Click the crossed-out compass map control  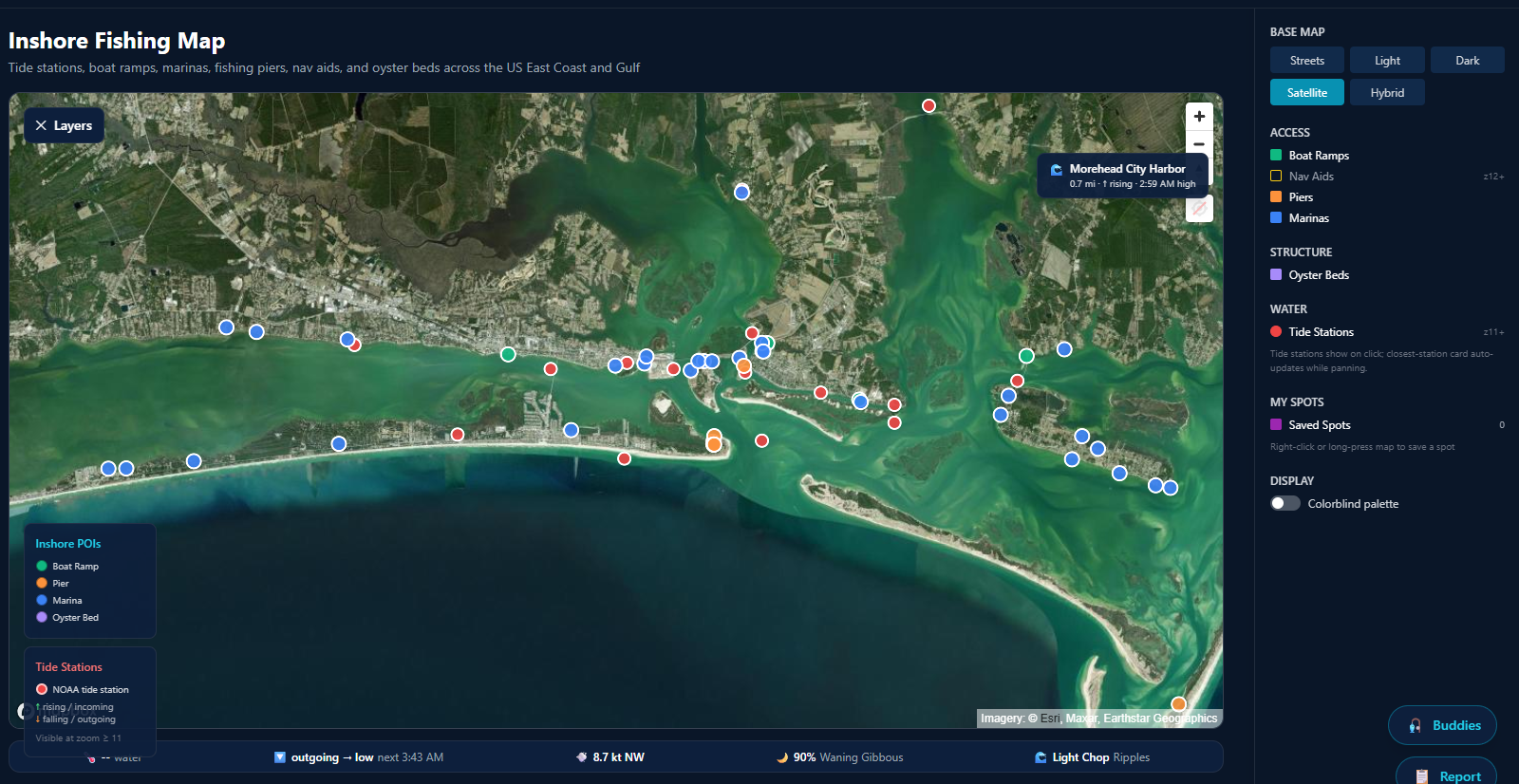[1199, 208]
